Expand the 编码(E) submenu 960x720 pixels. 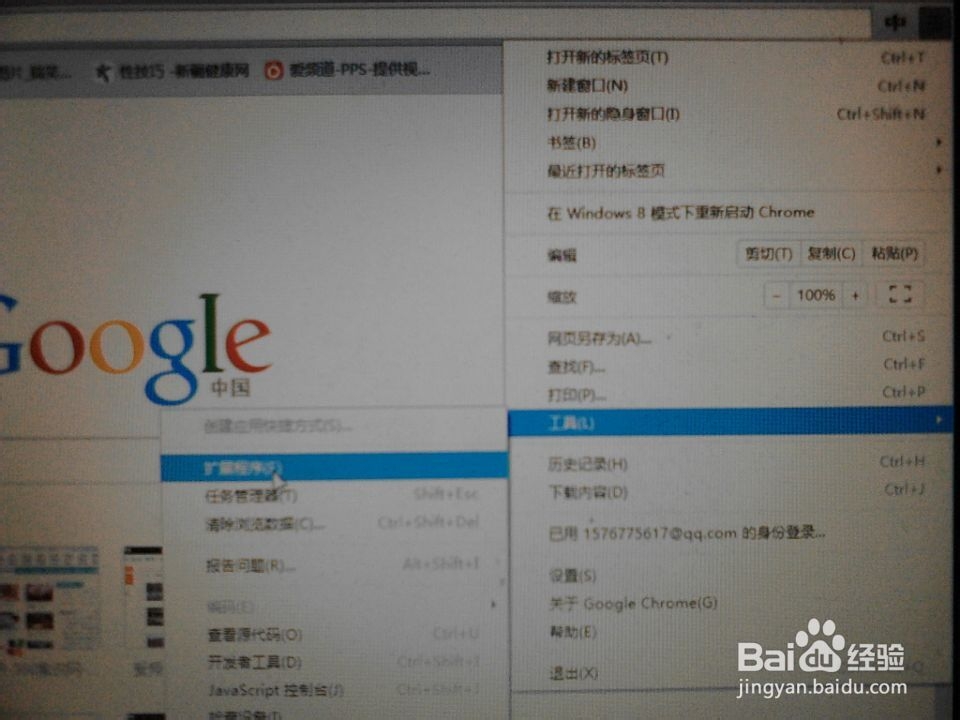334,606
